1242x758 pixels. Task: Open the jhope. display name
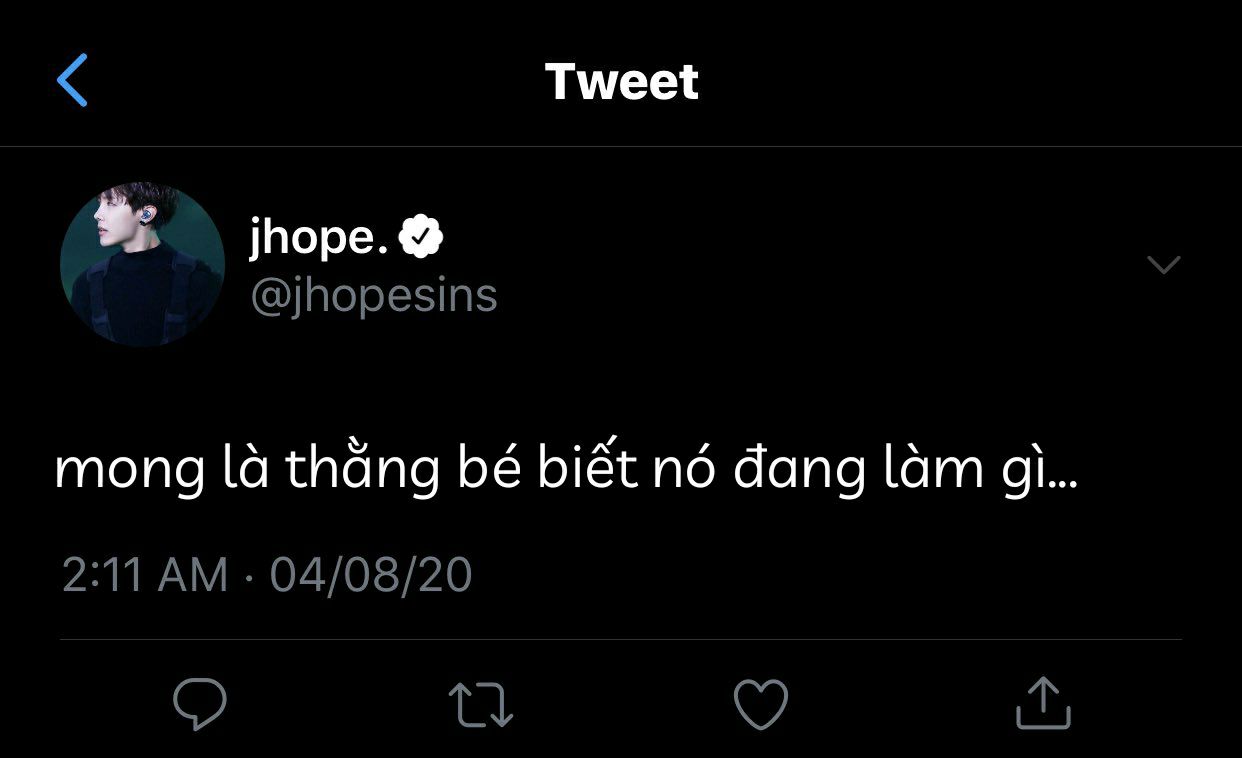318,238
